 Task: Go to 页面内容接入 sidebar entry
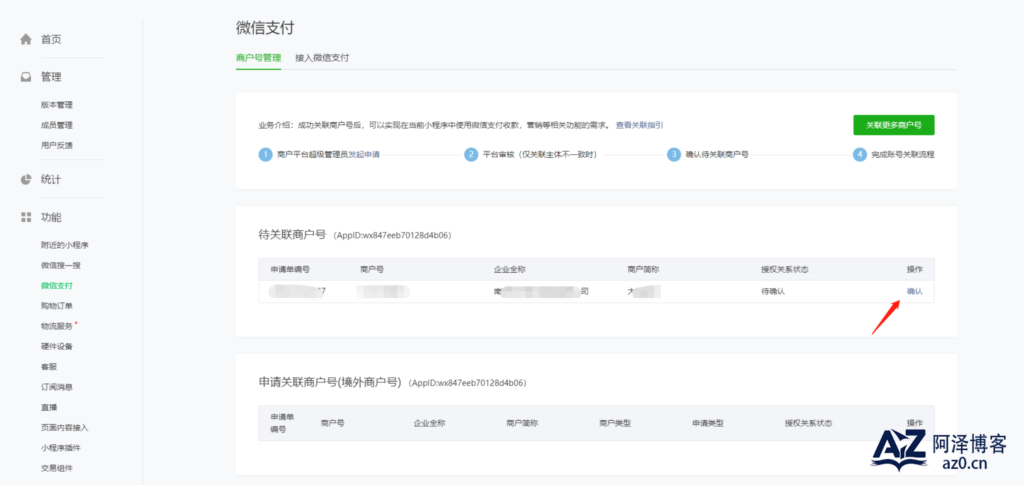[65, 427]
